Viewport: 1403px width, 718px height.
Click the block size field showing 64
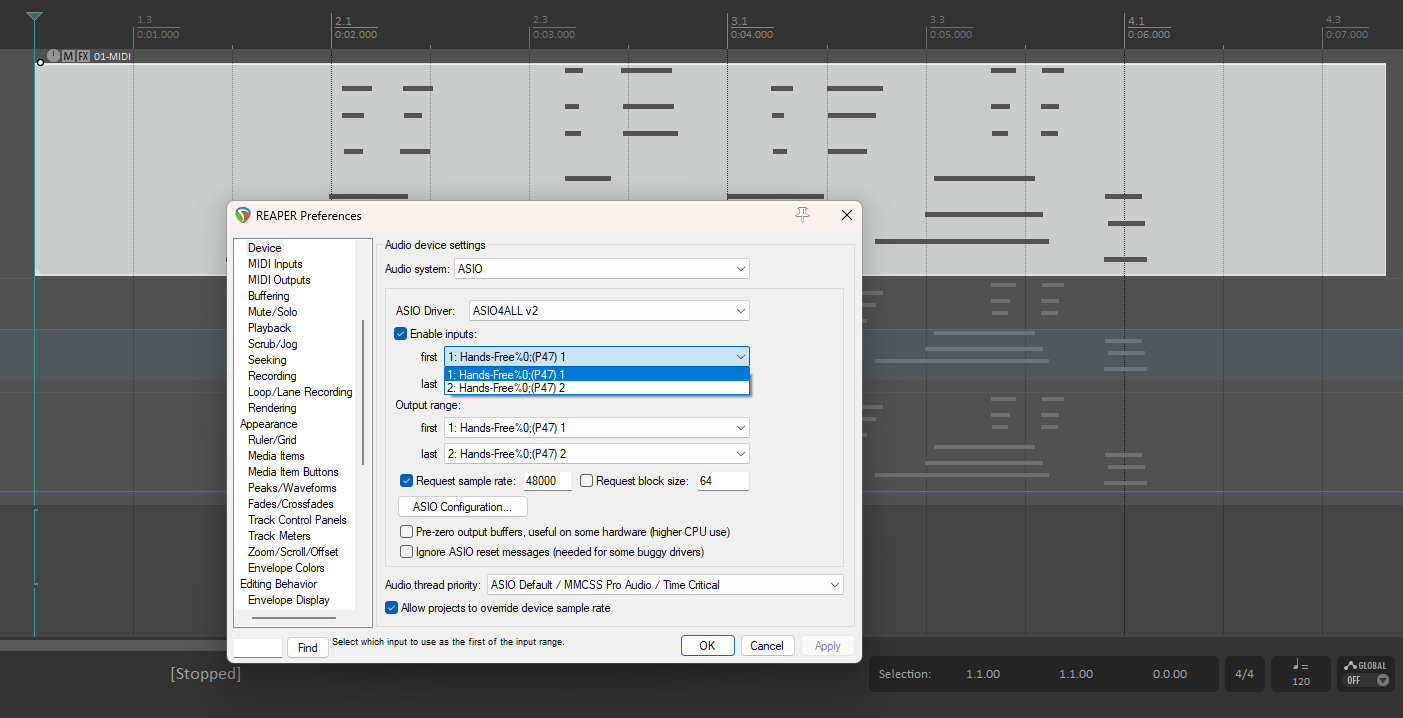tap(723, 481)
